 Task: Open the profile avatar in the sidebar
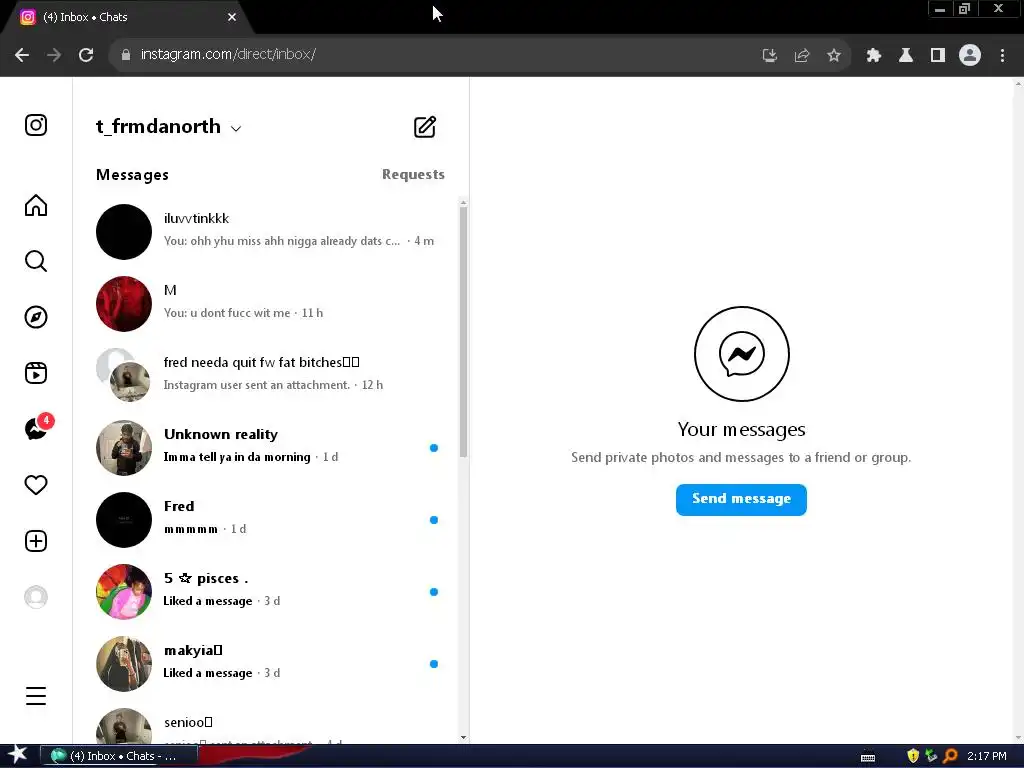point(36,597)
